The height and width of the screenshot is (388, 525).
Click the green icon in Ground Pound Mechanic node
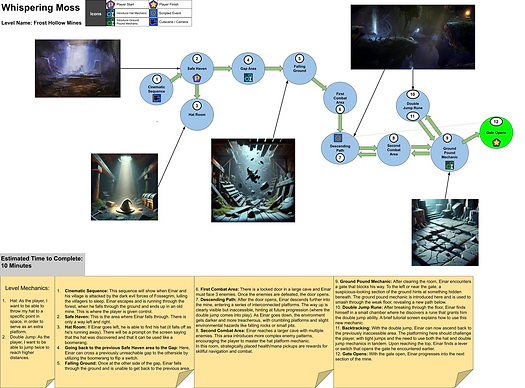click(449, 165)
